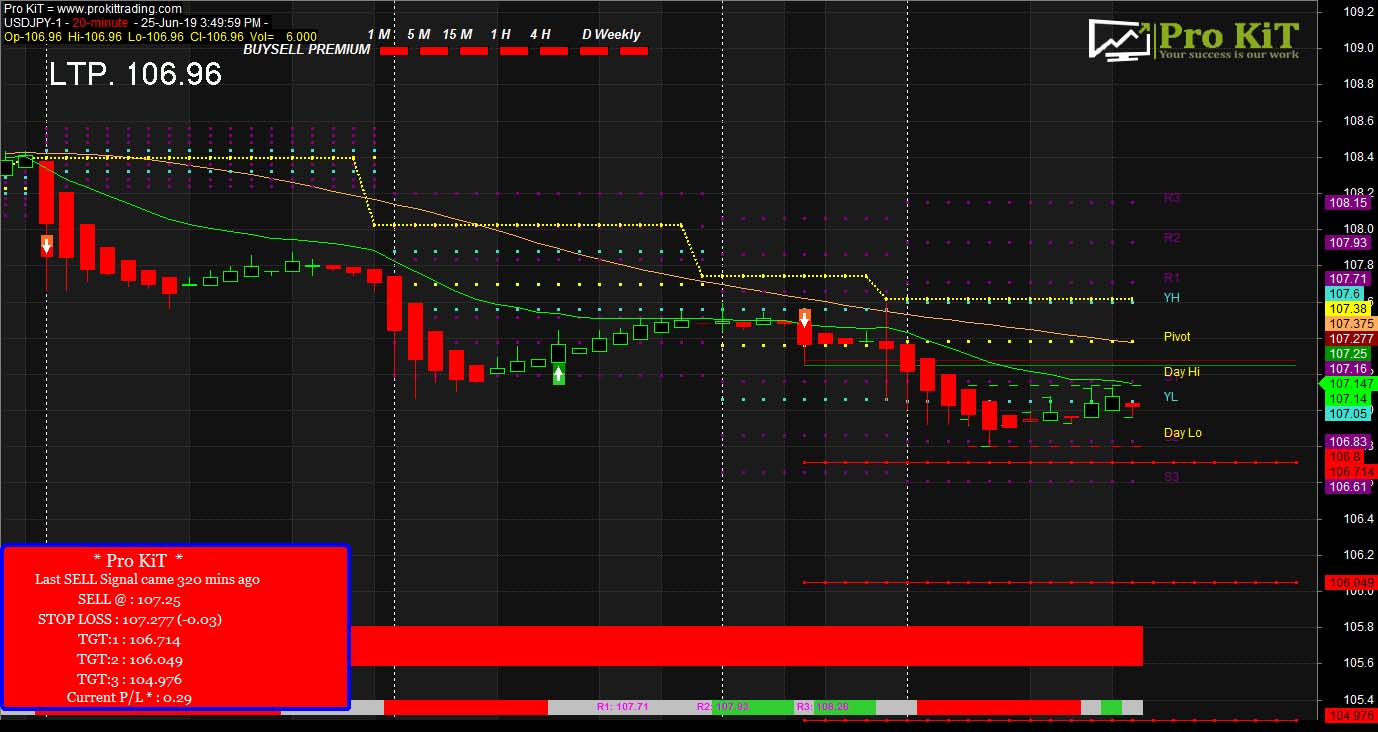Click the Pivot label on the chart
Screen dimensions: 1378x732
click(x=1176, y=337)
